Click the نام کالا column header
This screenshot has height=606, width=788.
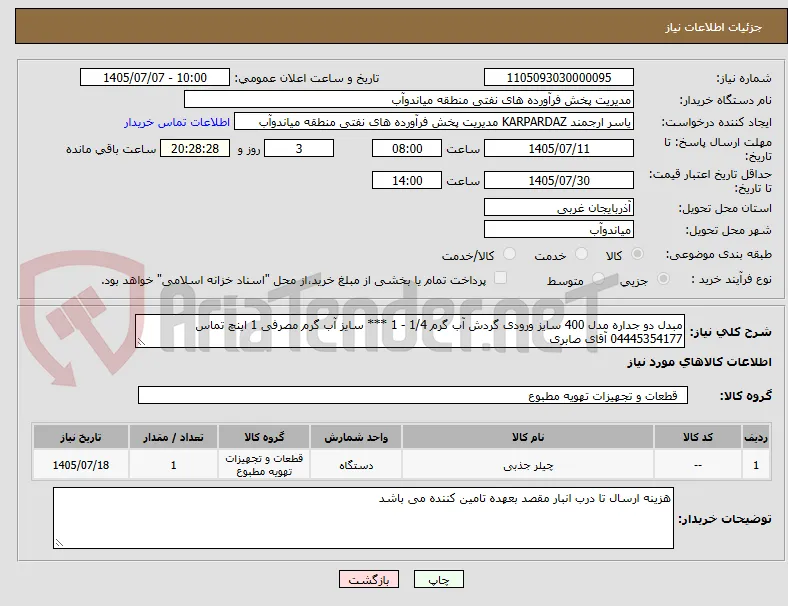point(528,437)
